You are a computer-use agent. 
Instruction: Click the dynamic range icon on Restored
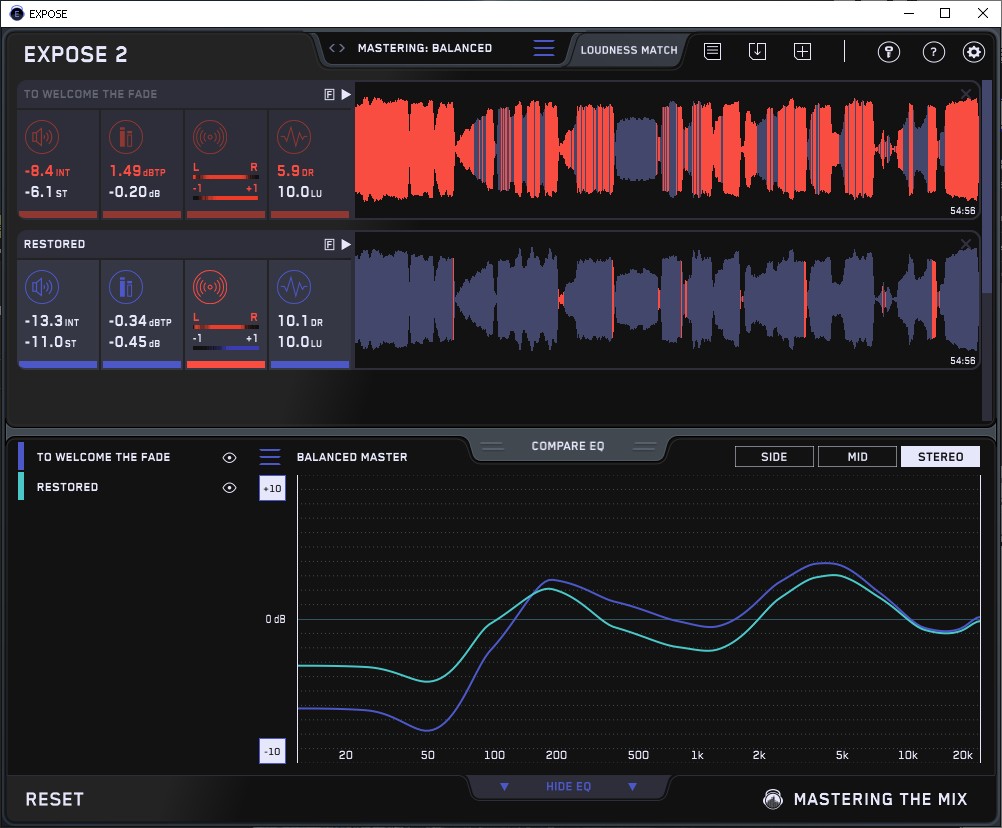tap(294, 287)
